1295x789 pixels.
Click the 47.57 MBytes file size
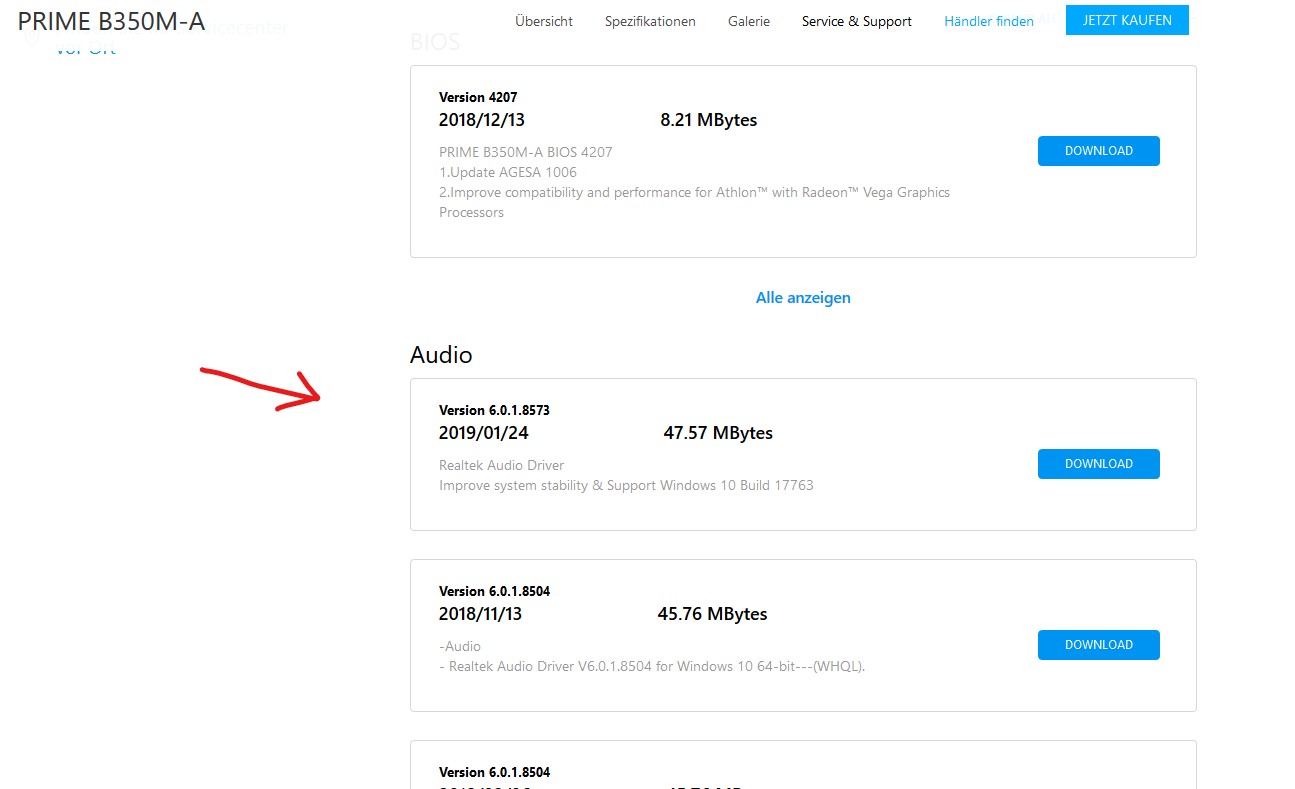pyautogui.click(x=718, y=433)
